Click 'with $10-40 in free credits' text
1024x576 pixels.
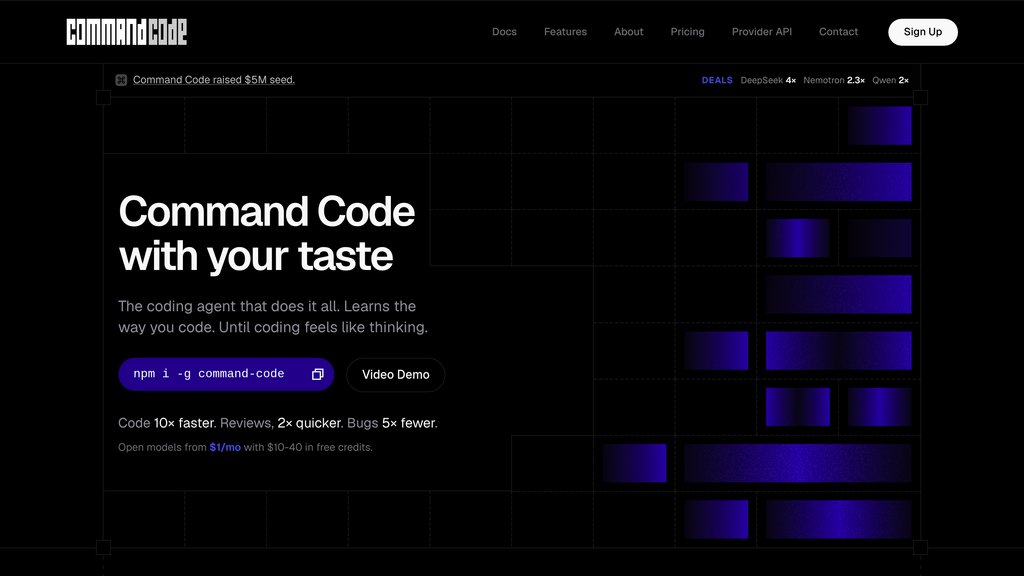(x=308, y=447)
